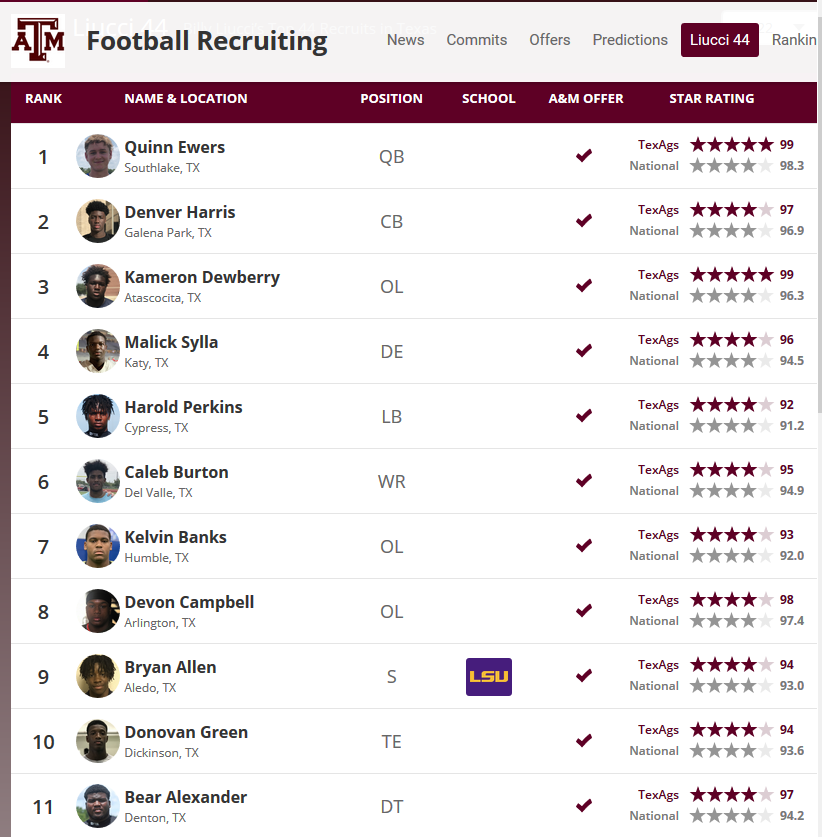Click the Texas A&M logo icon
Screen dimensions: 822x837
[x=38, y=41]
